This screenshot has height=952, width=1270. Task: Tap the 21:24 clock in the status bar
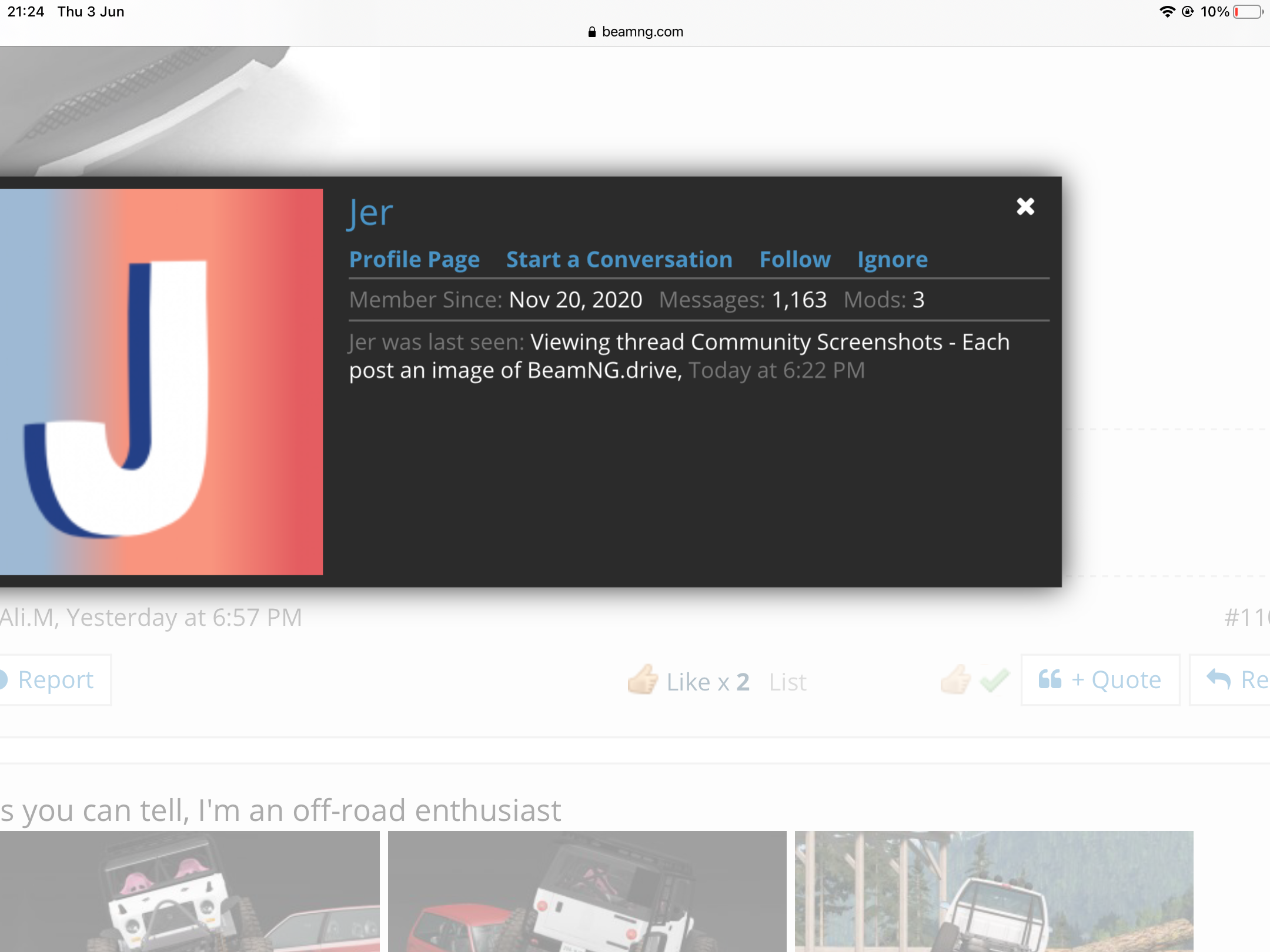[x=26, y=11]
